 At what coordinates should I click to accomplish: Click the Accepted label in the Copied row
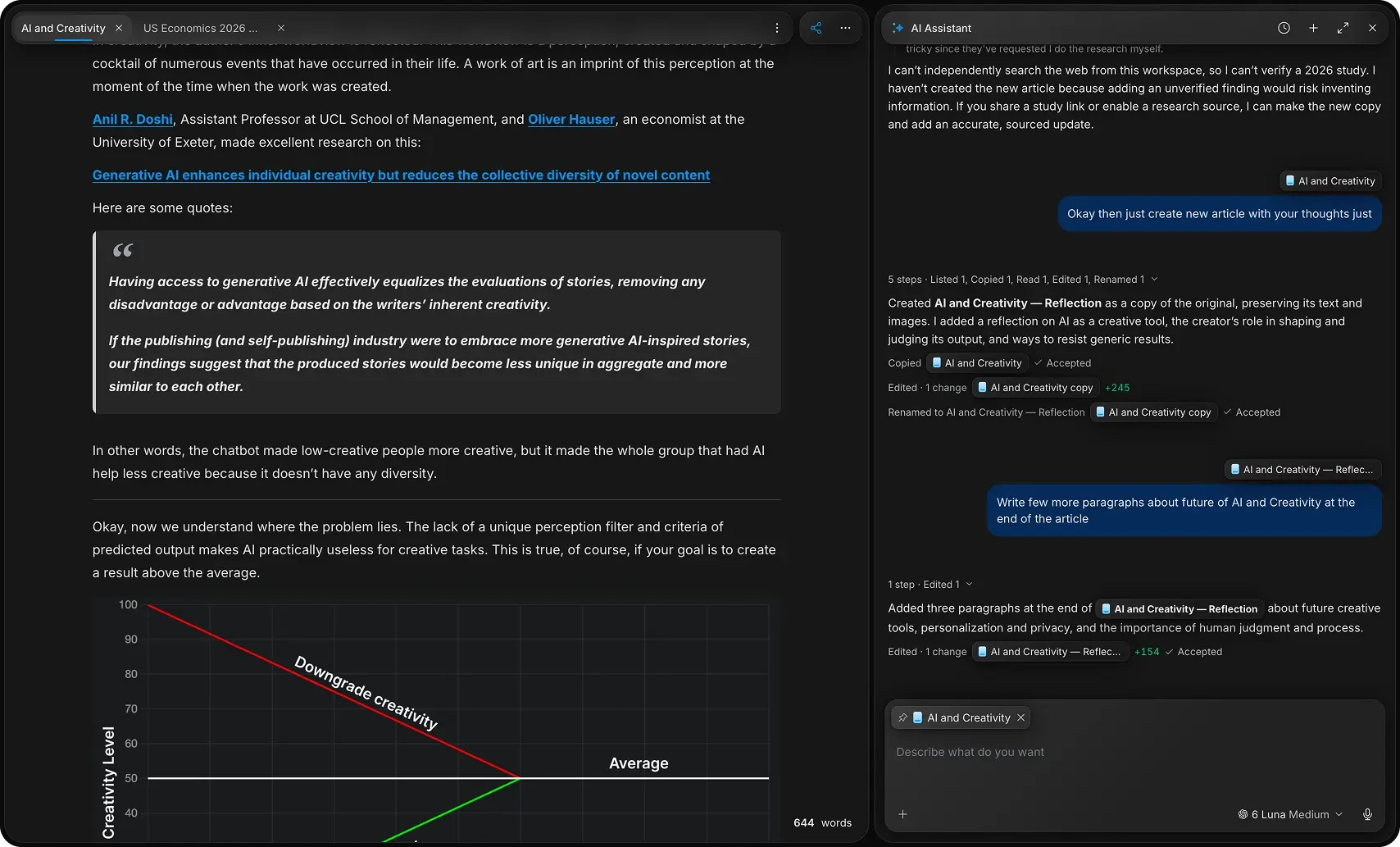pos(1068,363)
